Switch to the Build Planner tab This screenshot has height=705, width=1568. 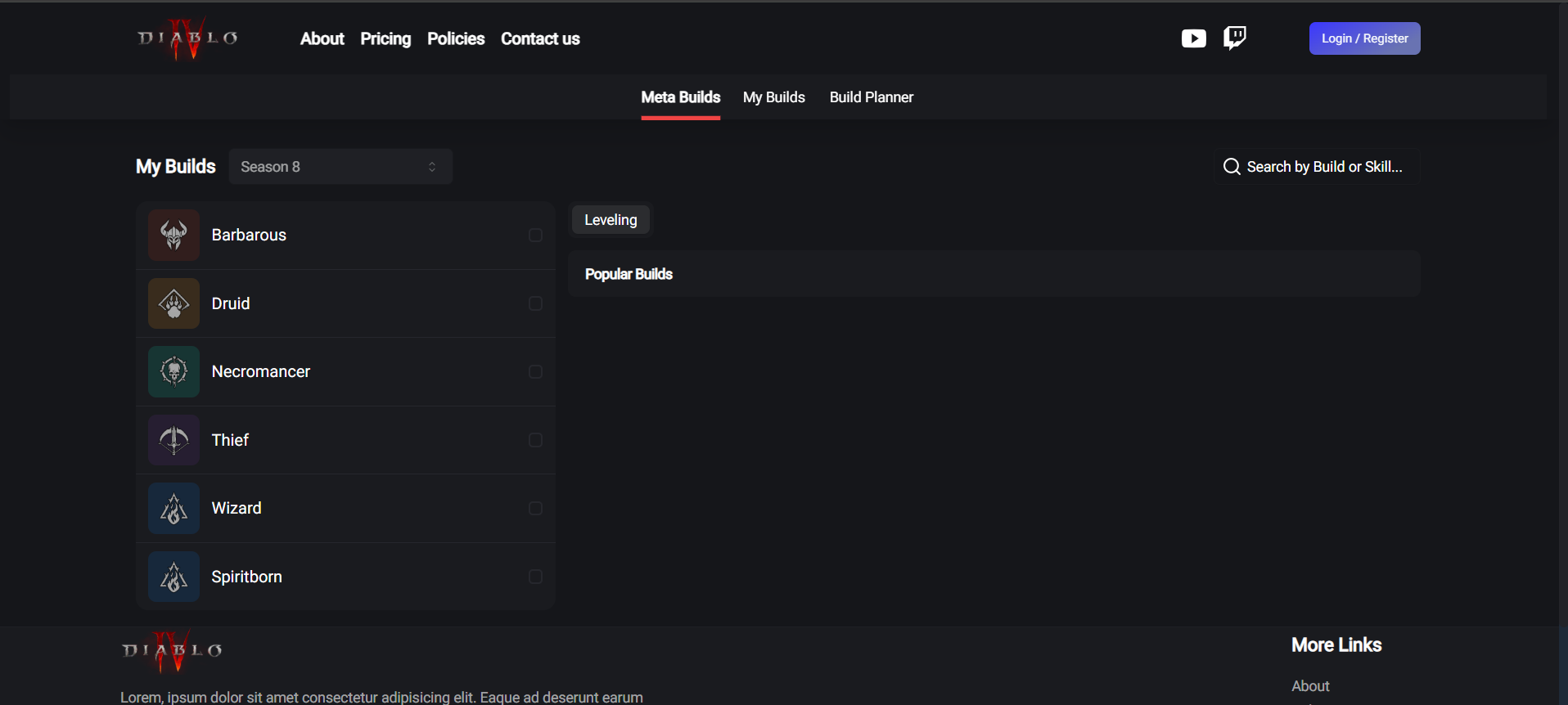tap(872, 97)
